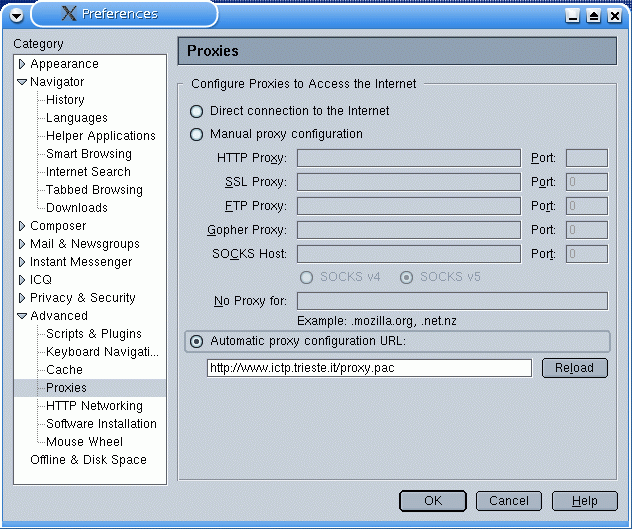632x529 pixels.
Task: Open the window menu icon in title bar
Action: [16, 14]
